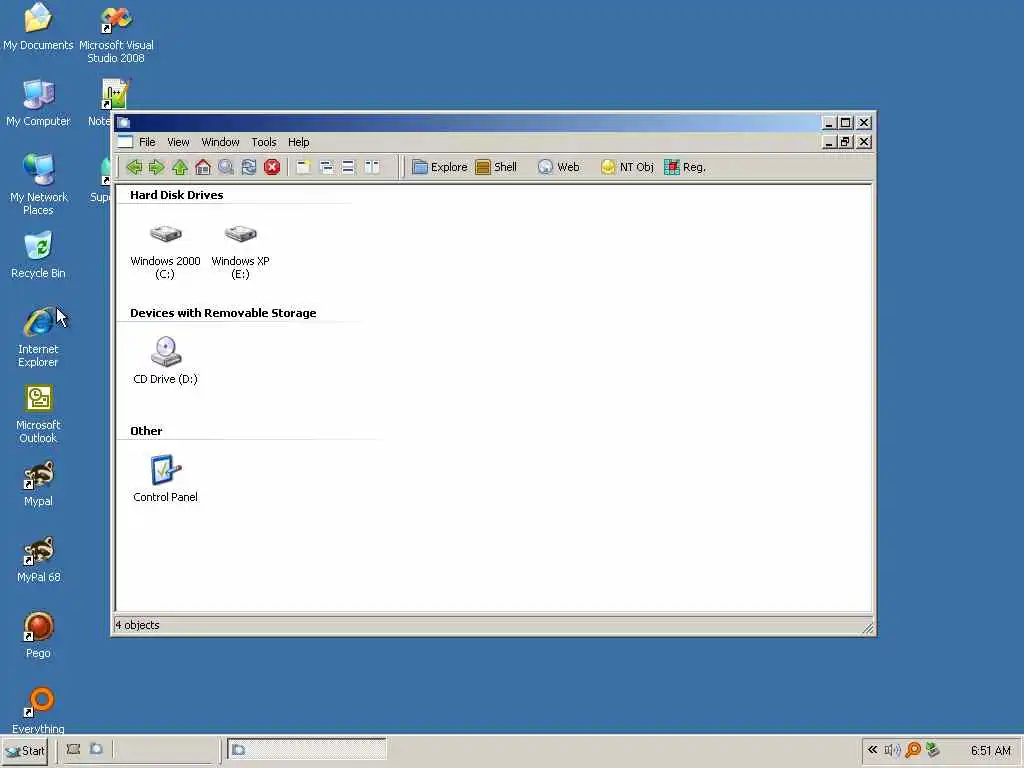The height and width of the screenshot is (768, 1024).
Task: Select the Control Panel icon
Action: pos(165,479)
